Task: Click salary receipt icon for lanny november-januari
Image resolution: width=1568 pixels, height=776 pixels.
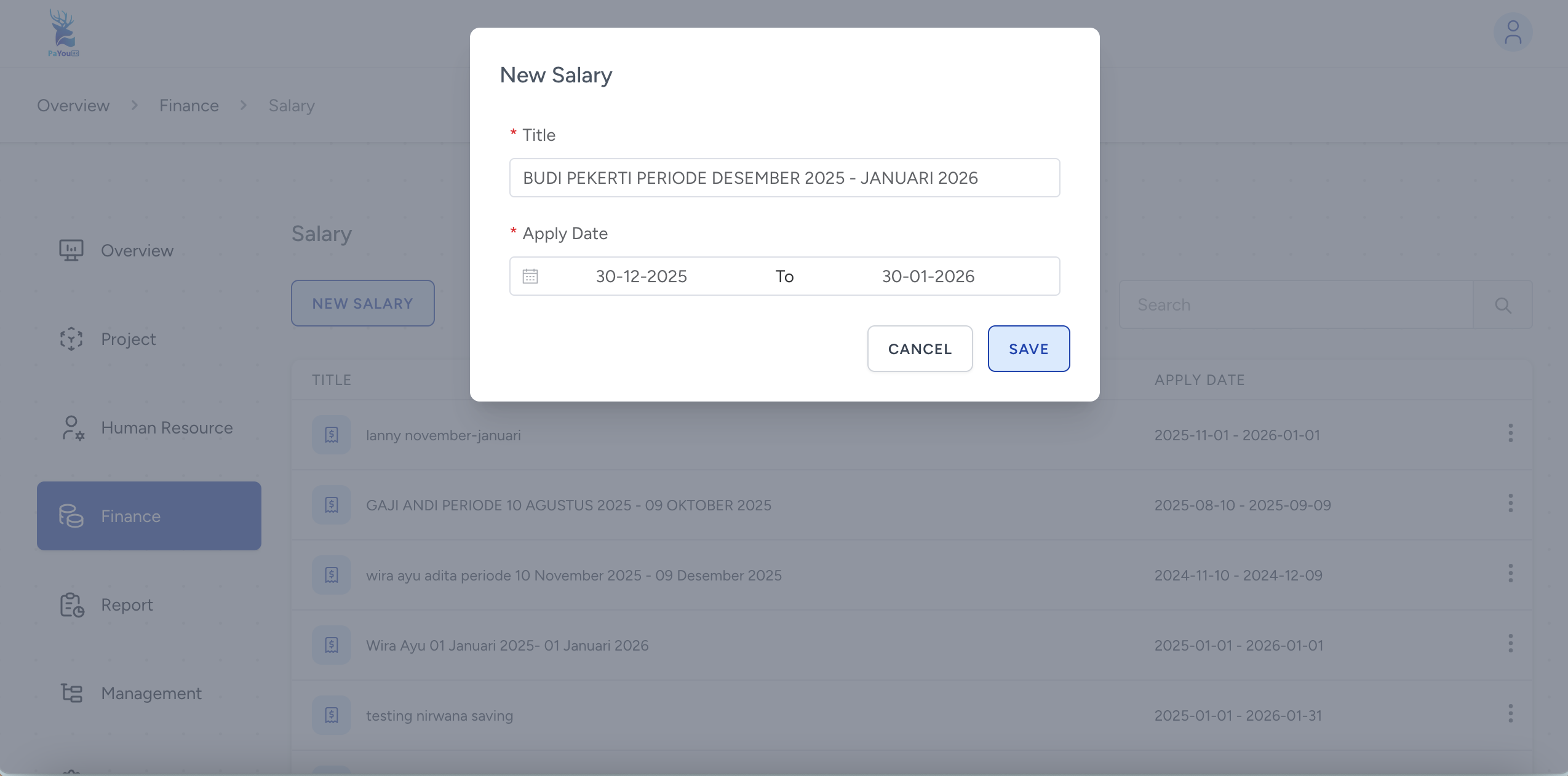Action: pos(332,435)
